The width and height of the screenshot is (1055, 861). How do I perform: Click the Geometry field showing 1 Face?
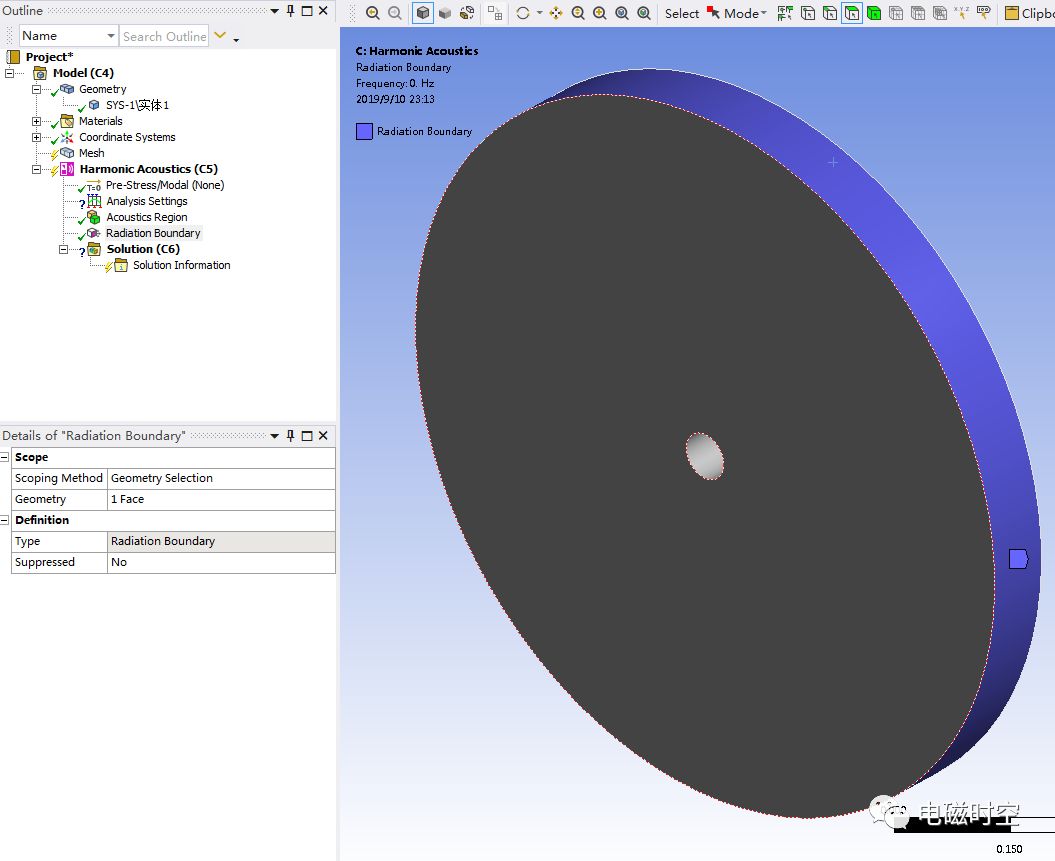click(221, 499)
